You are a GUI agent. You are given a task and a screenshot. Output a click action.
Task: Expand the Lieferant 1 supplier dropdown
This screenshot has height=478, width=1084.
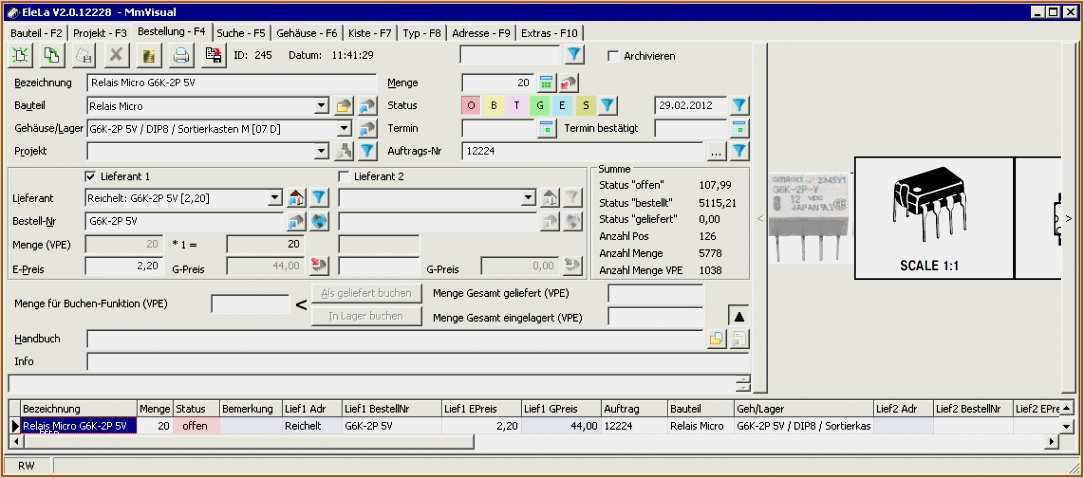click(276, 199)
